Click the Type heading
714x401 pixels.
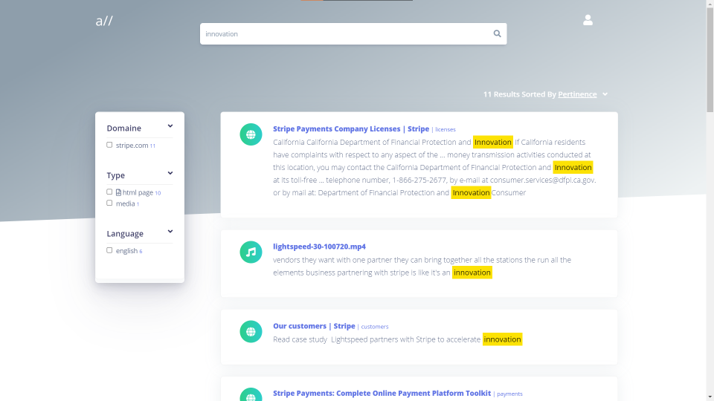tap(116, 176)
